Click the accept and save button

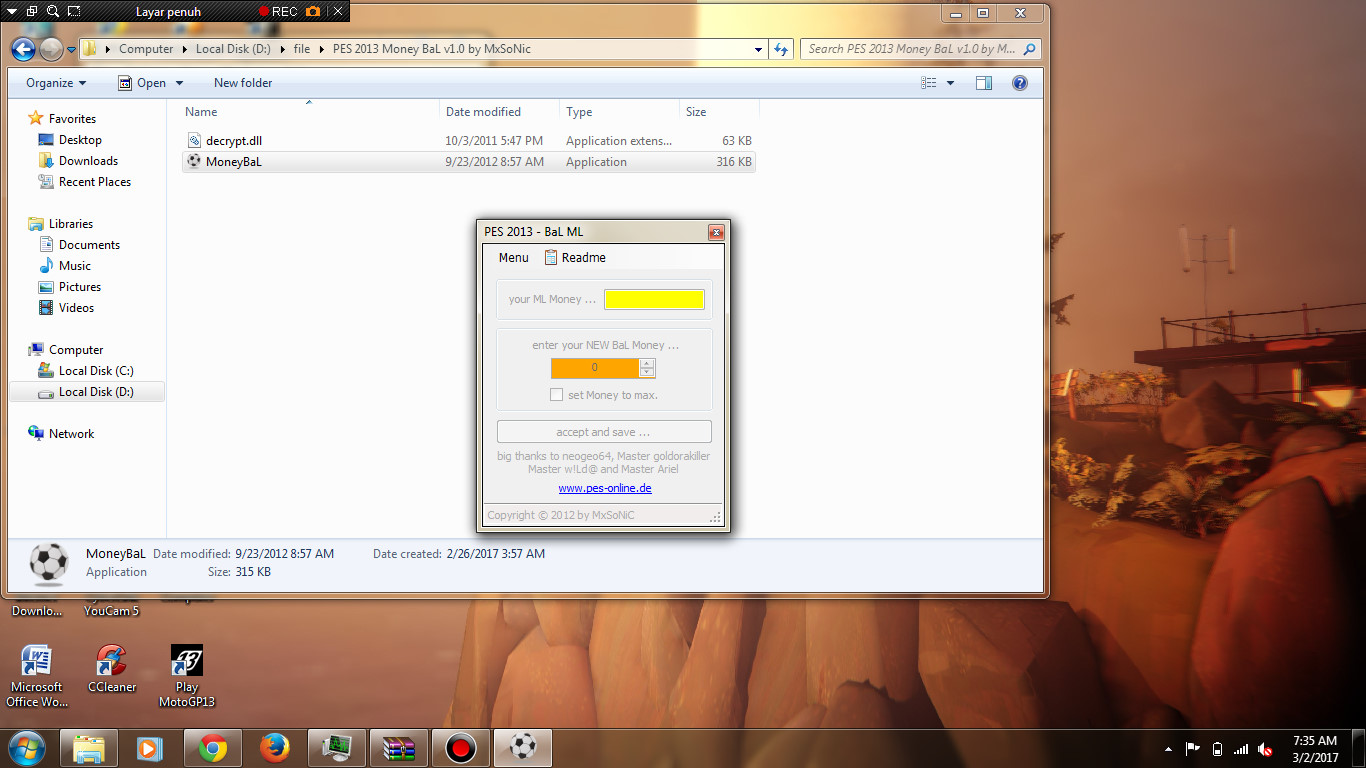coord(604,432)
